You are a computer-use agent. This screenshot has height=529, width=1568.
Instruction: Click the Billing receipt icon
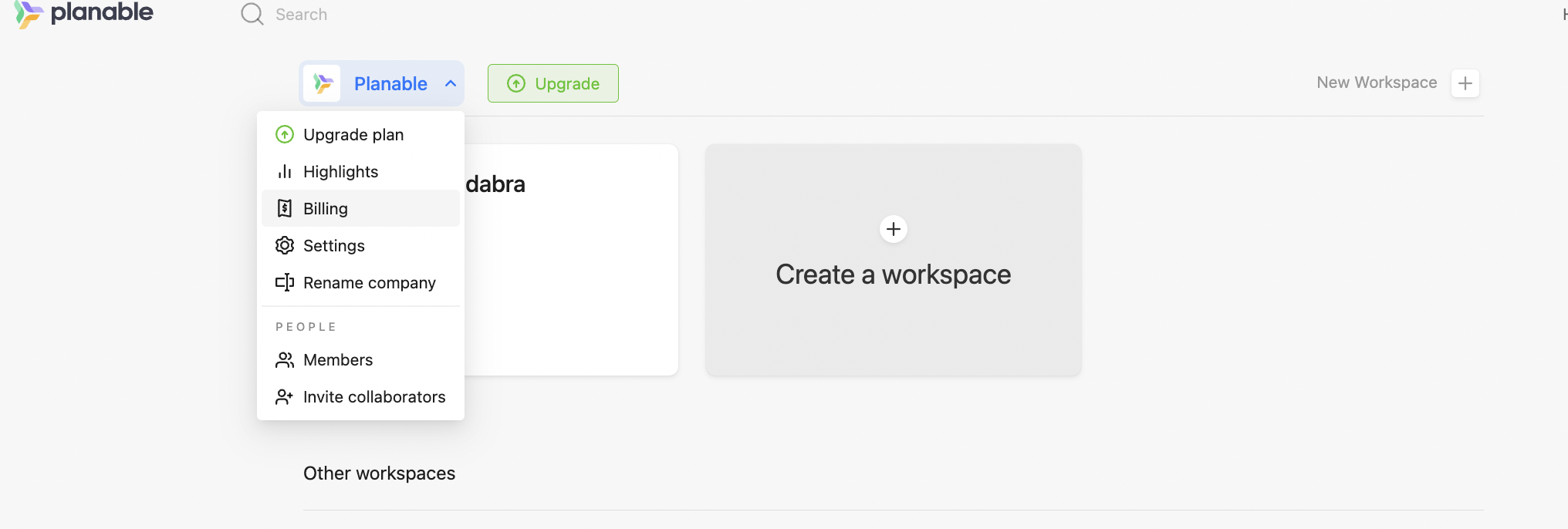click(x=285, y=209)
